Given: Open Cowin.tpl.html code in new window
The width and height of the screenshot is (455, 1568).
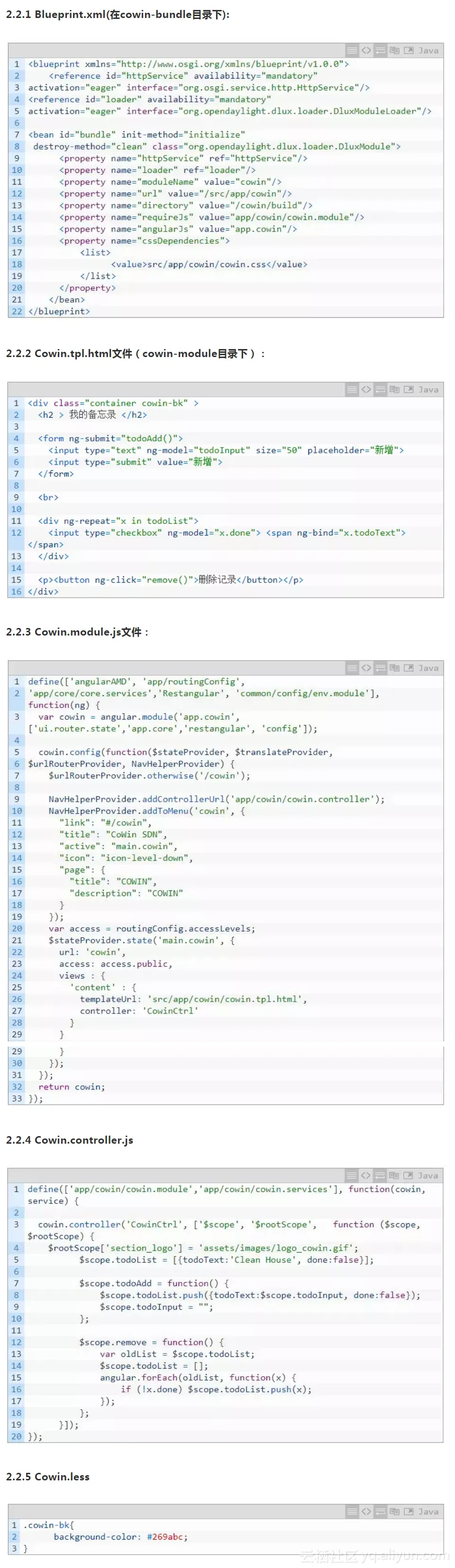Looking at the screenshot, I should tap(408, 390).
